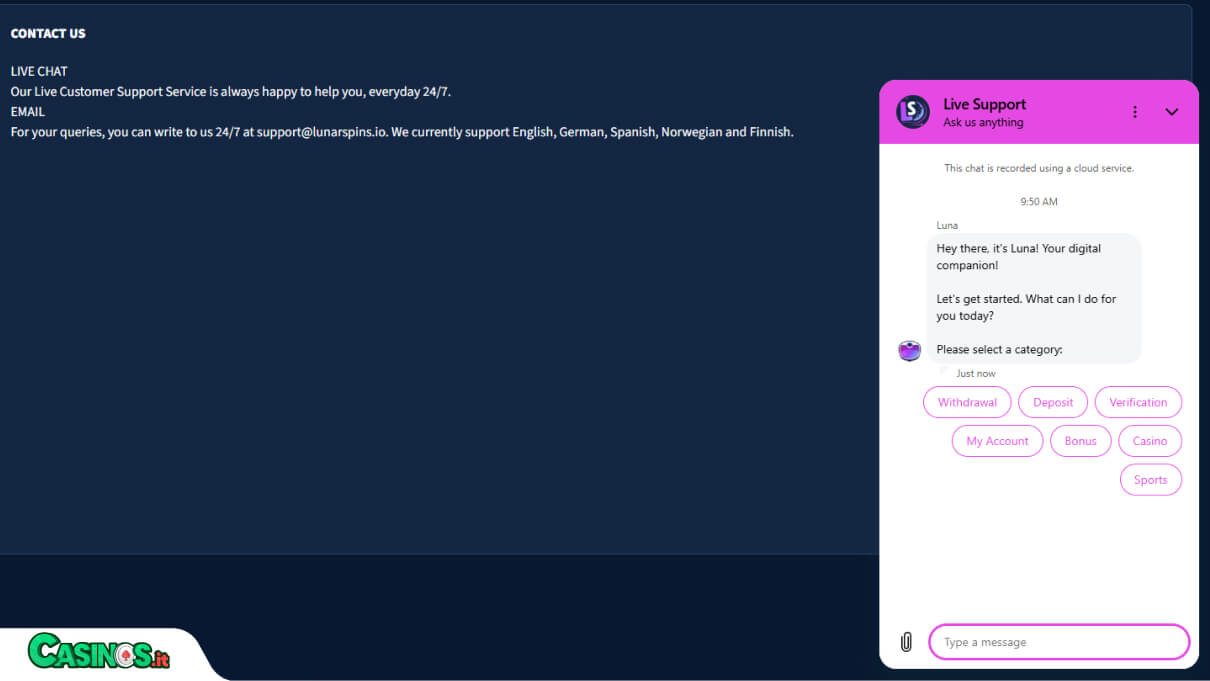Click Luna's bot avatar icon
Image resolution: width=1210 pixels, height=681 pixels.
(909, 350)
